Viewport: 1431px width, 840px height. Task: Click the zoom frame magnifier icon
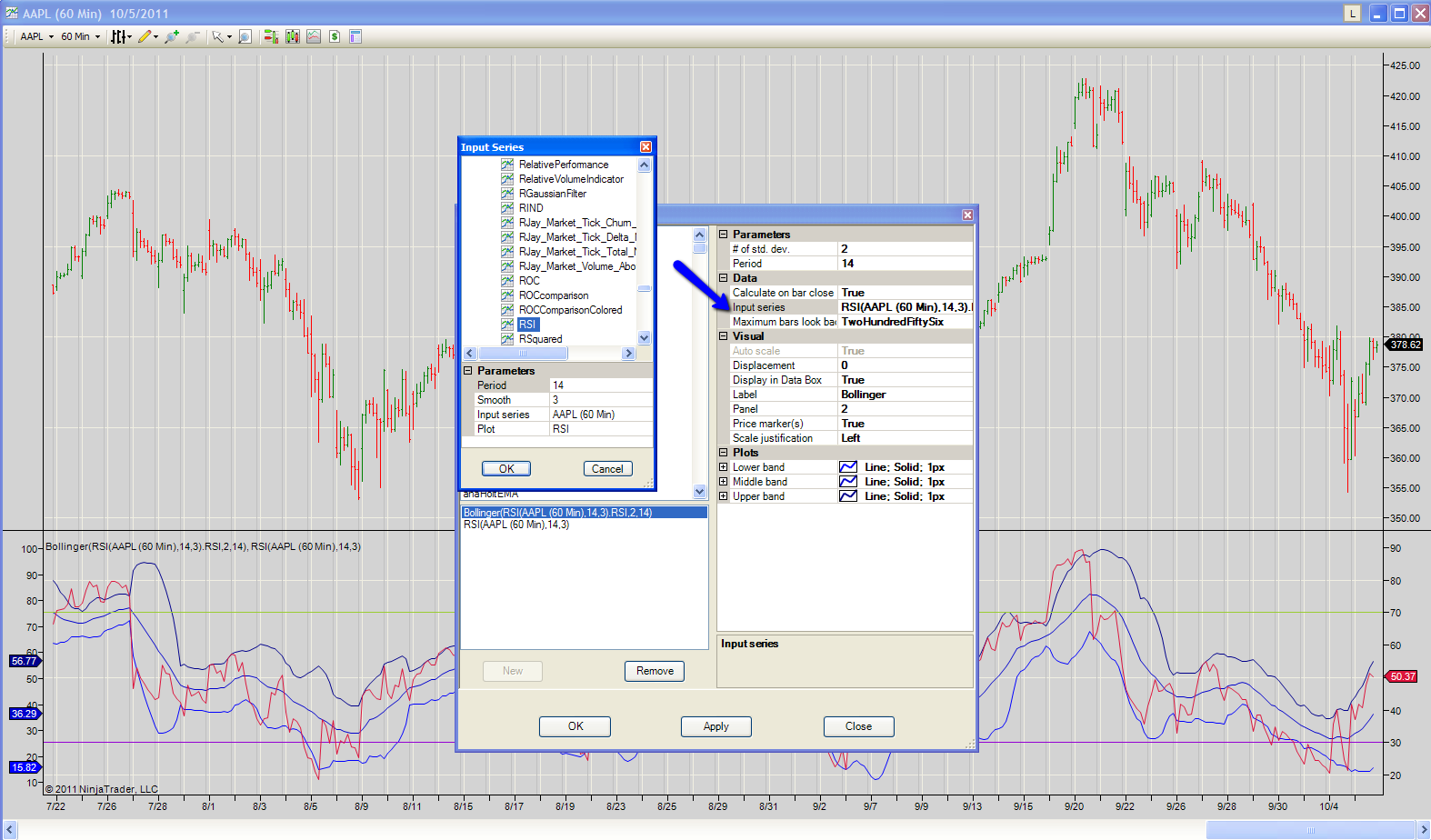(x=245, y=36)
